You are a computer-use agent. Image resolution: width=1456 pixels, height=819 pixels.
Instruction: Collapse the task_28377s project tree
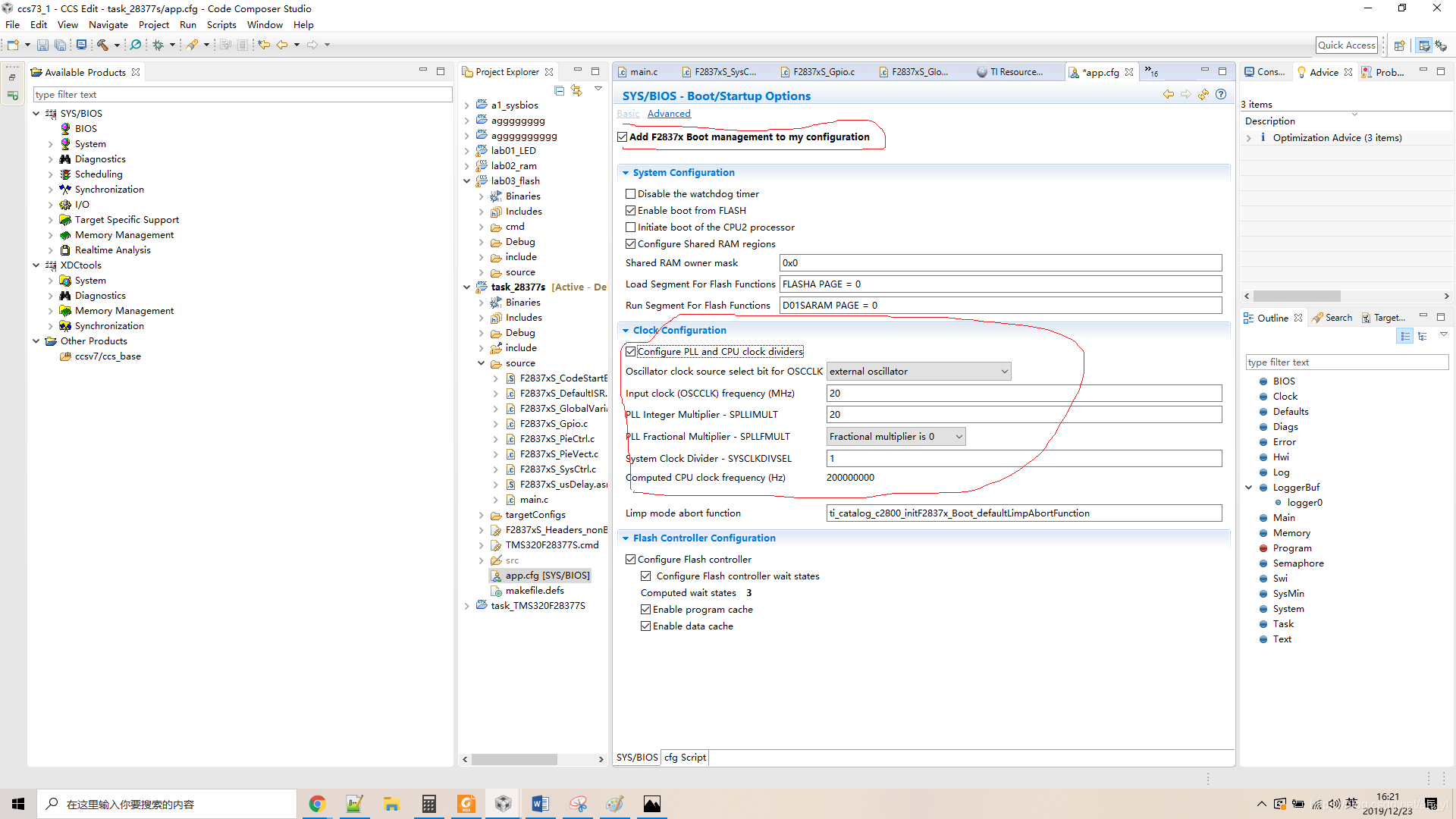tap(466, 287)
